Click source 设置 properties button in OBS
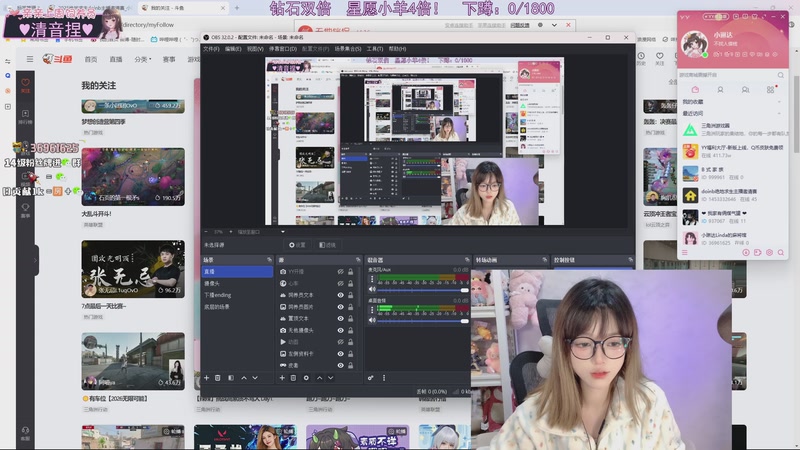800x450 pixels. [297, 245]
